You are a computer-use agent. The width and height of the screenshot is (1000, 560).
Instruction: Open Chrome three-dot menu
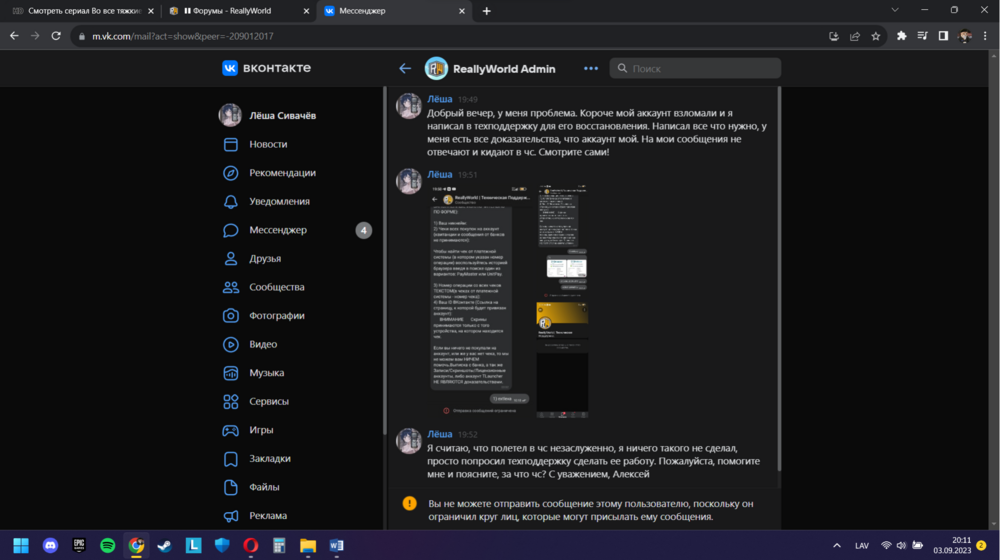[985, 36]
